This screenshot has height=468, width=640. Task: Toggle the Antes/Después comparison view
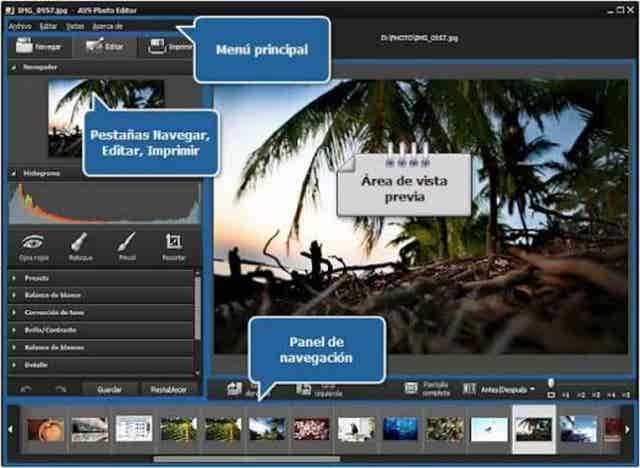501,388
